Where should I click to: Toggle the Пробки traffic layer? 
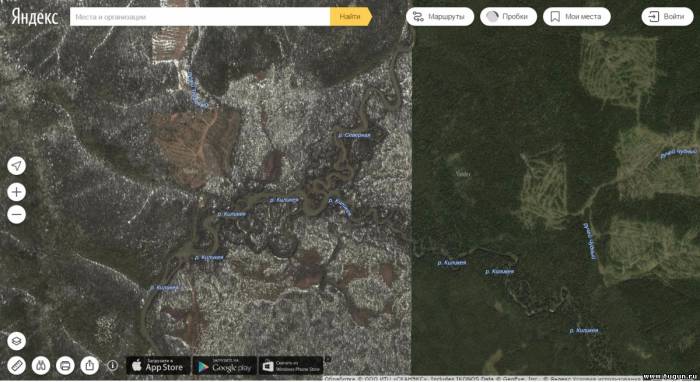click(508, 17)
